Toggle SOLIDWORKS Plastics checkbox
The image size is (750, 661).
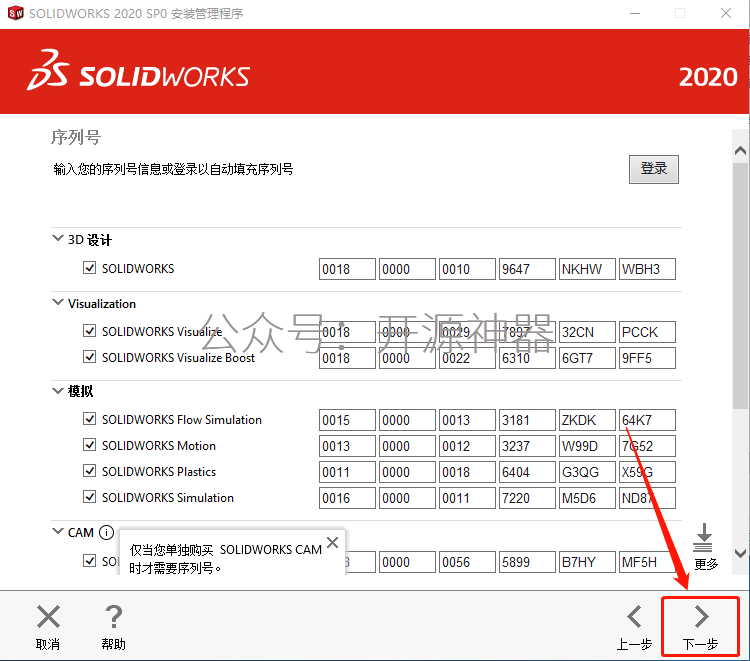pyautogui.click(x=89, y=471)
